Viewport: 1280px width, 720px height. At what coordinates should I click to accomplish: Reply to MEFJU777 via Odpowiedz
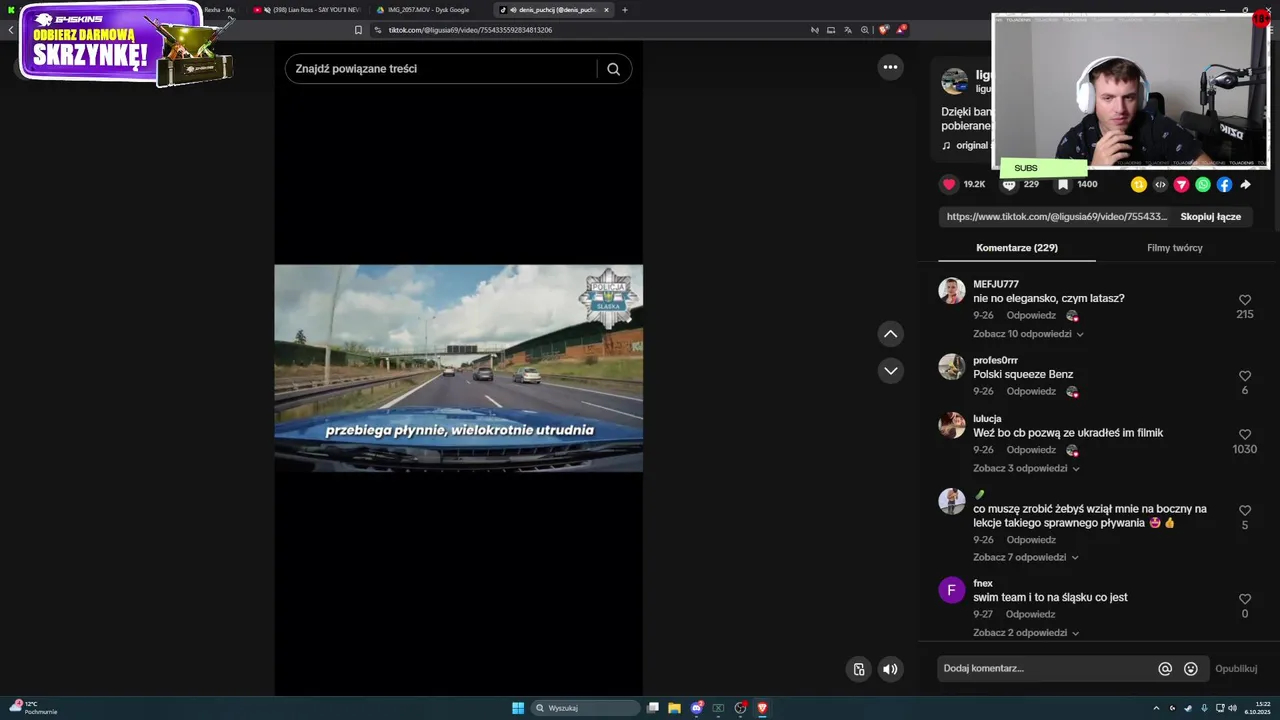1031,315
